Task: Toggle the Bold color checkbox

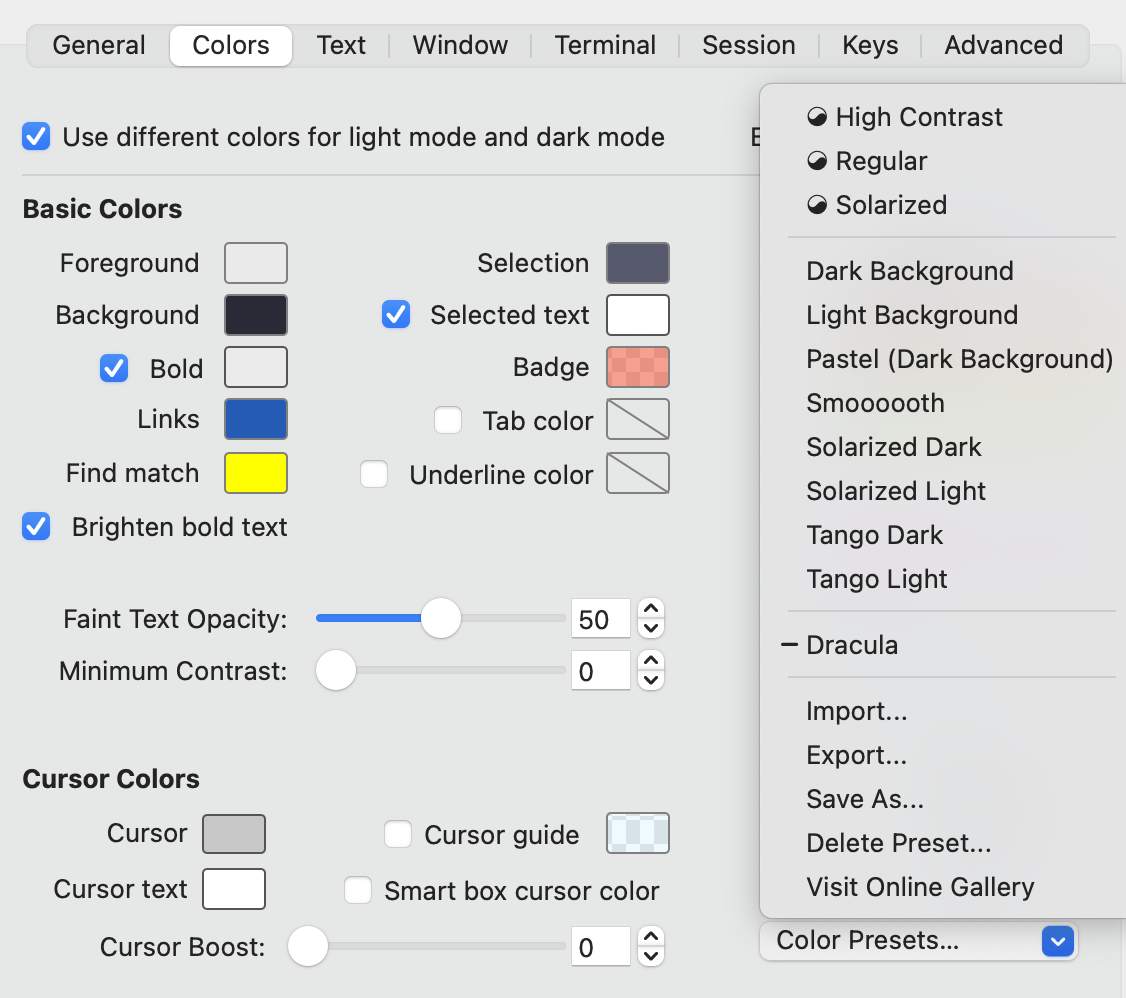Action: tap(113, 368)
